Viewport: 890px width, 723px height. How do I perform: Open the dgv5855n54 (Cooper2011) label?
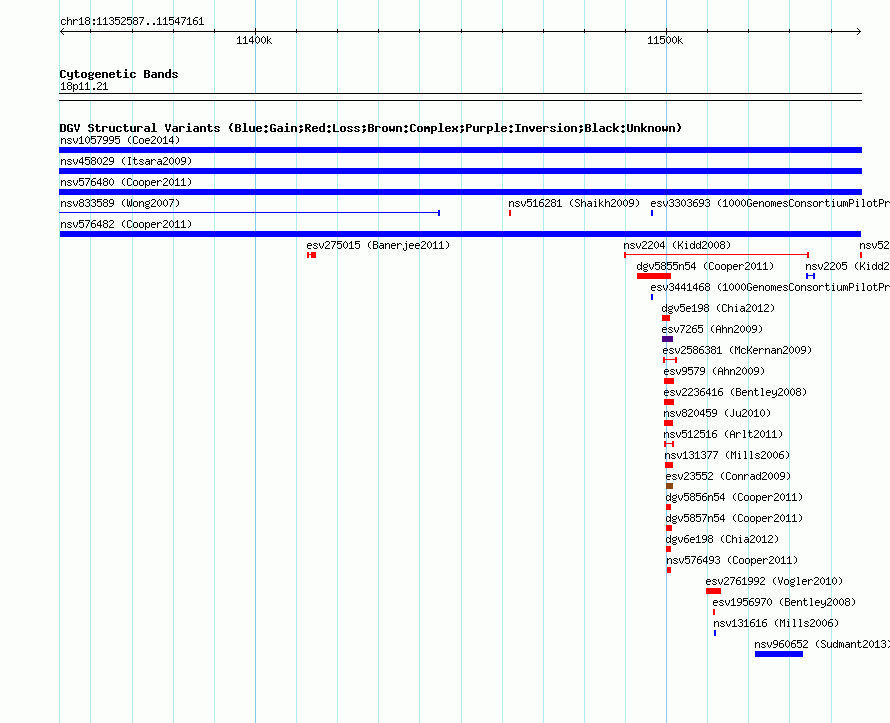[705, 266]
